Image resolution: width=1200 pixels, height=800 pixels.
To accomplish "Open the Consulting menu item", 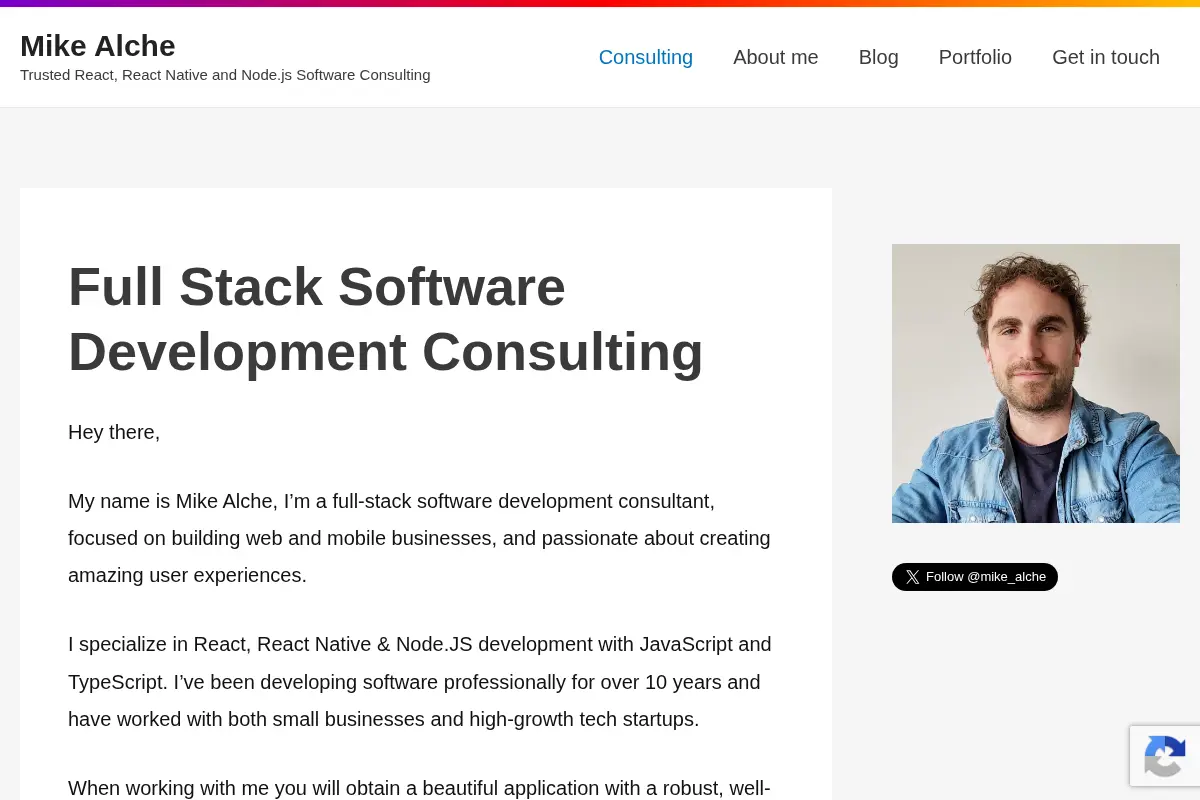I will click(645, 57).
